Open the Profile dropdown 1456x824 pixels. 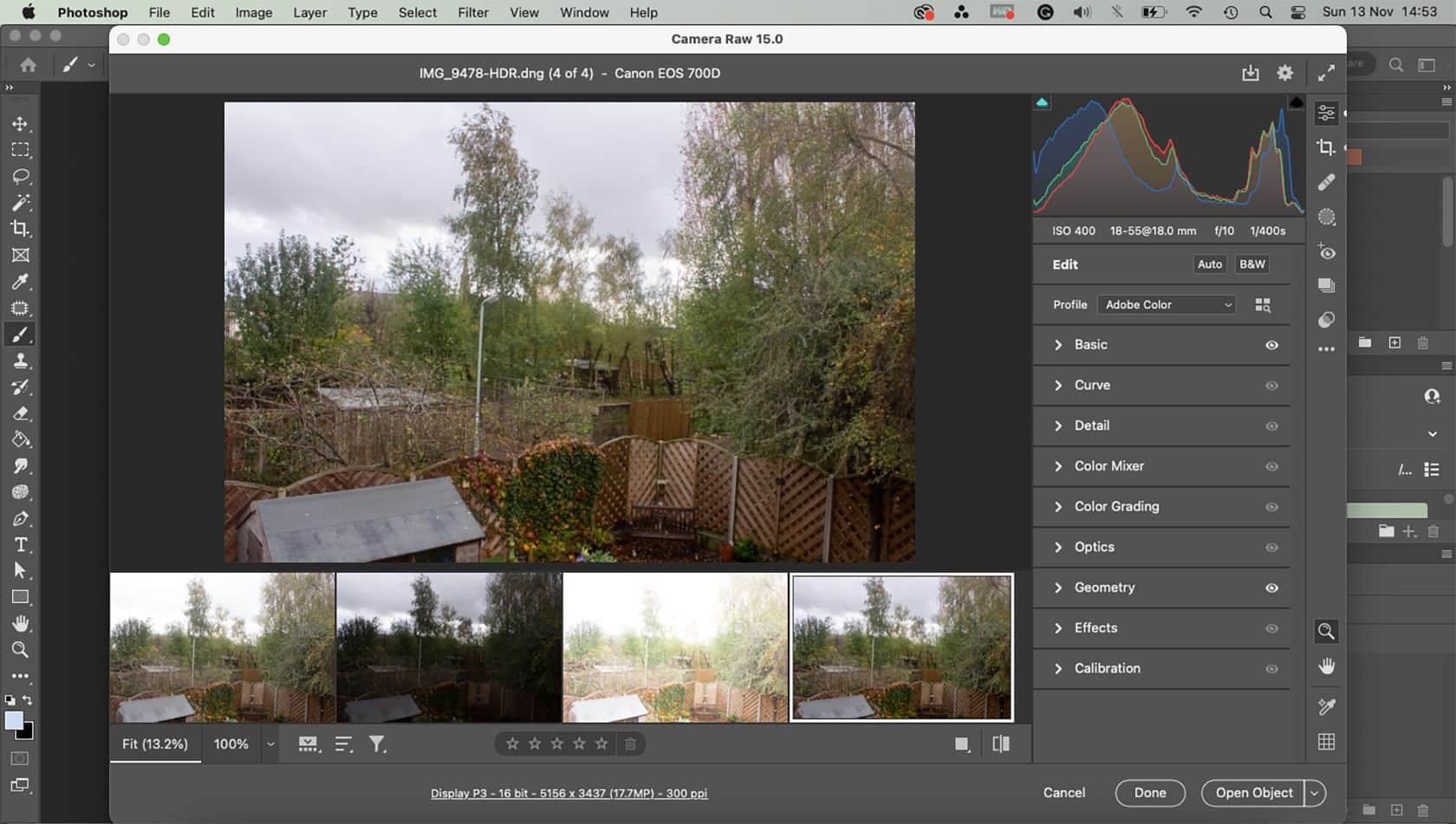(x=1166, y=304)
